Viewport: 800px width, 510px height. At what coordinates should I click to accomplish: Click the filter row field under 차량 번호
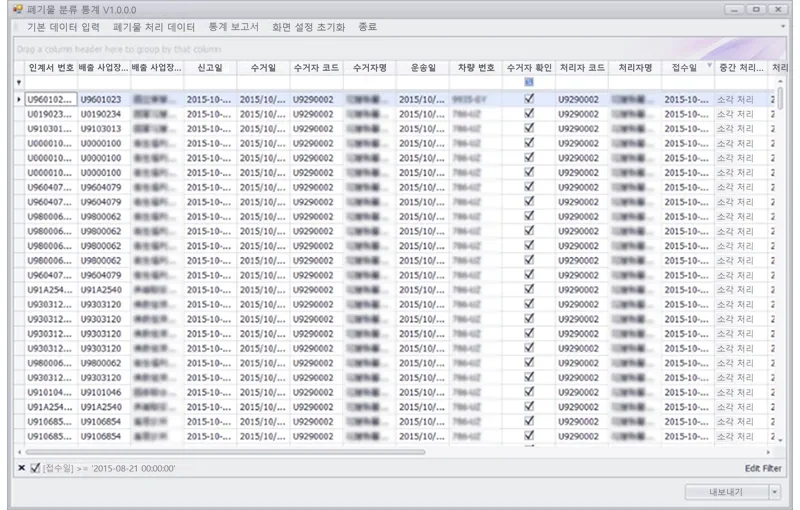(476, 82)
